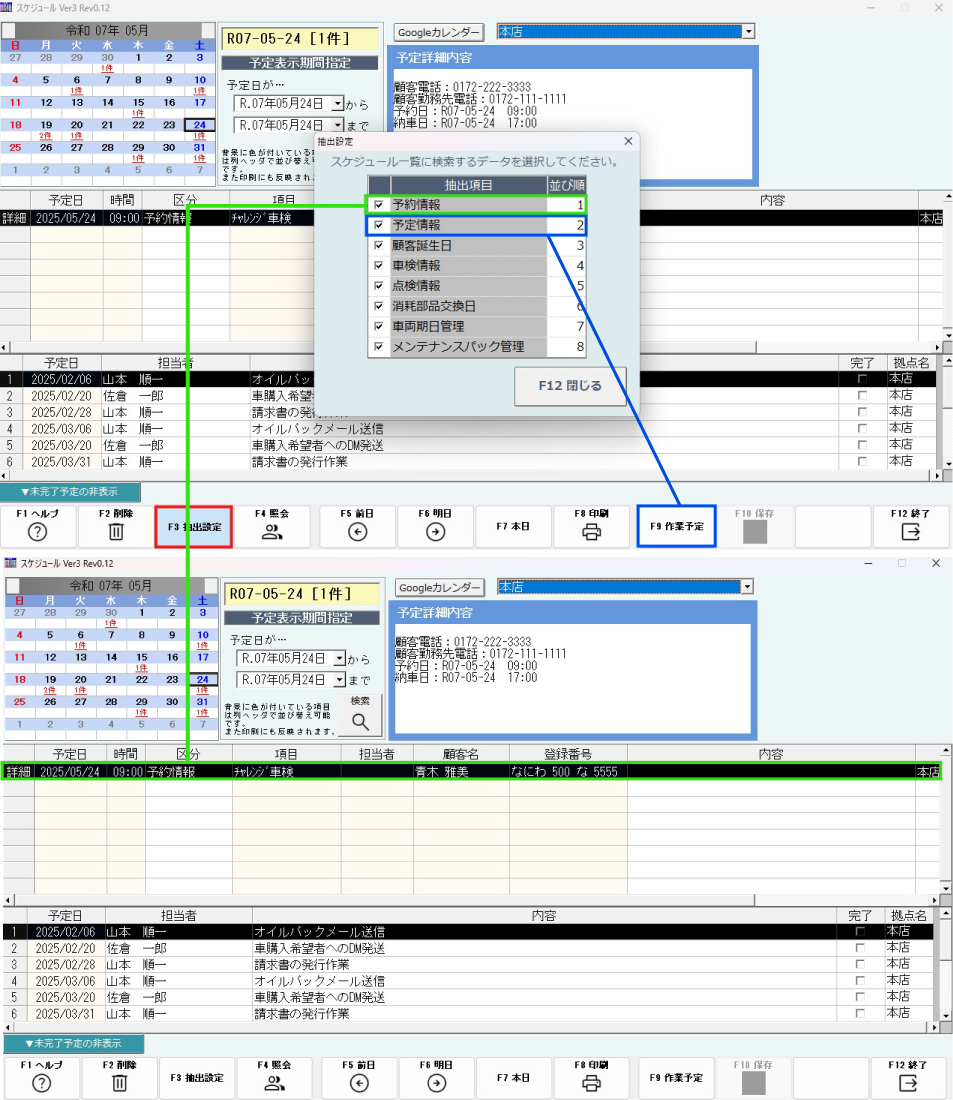
Task: Select day 15 in upper window calendar
Action: pyautogui.click(x=138, y=102)
